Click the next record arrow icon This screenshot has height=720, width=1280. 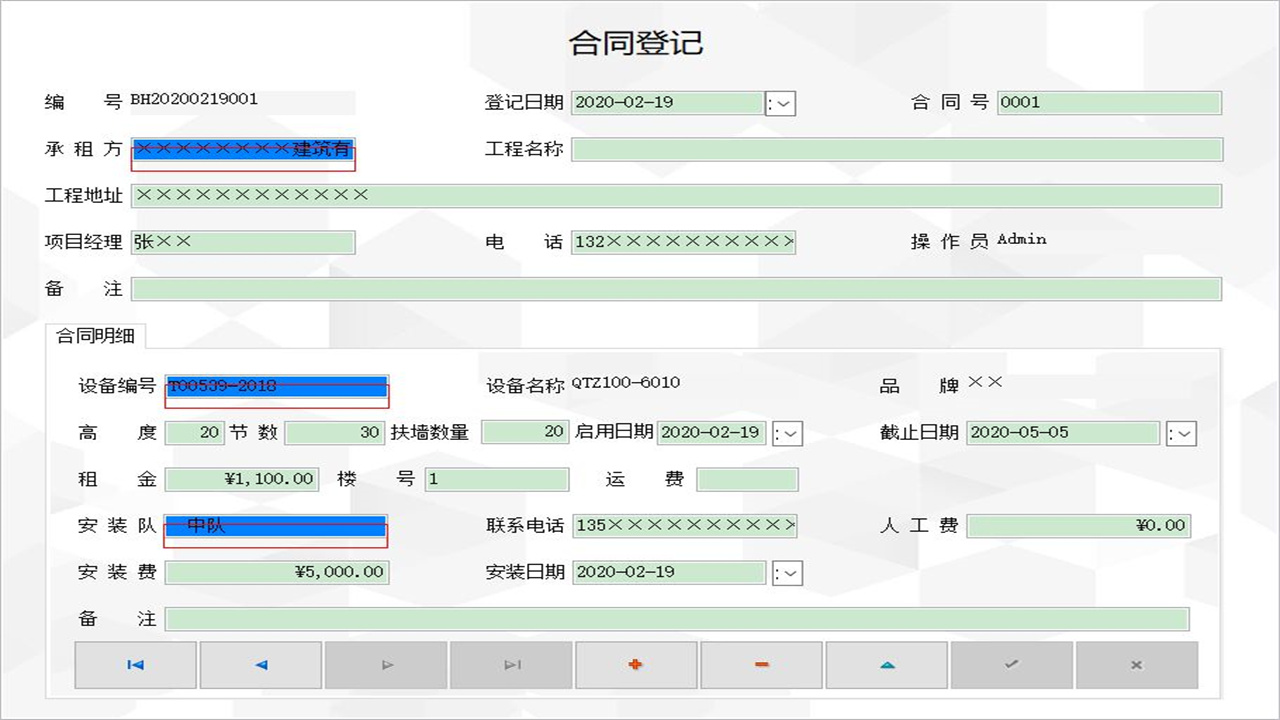point(385,664)
